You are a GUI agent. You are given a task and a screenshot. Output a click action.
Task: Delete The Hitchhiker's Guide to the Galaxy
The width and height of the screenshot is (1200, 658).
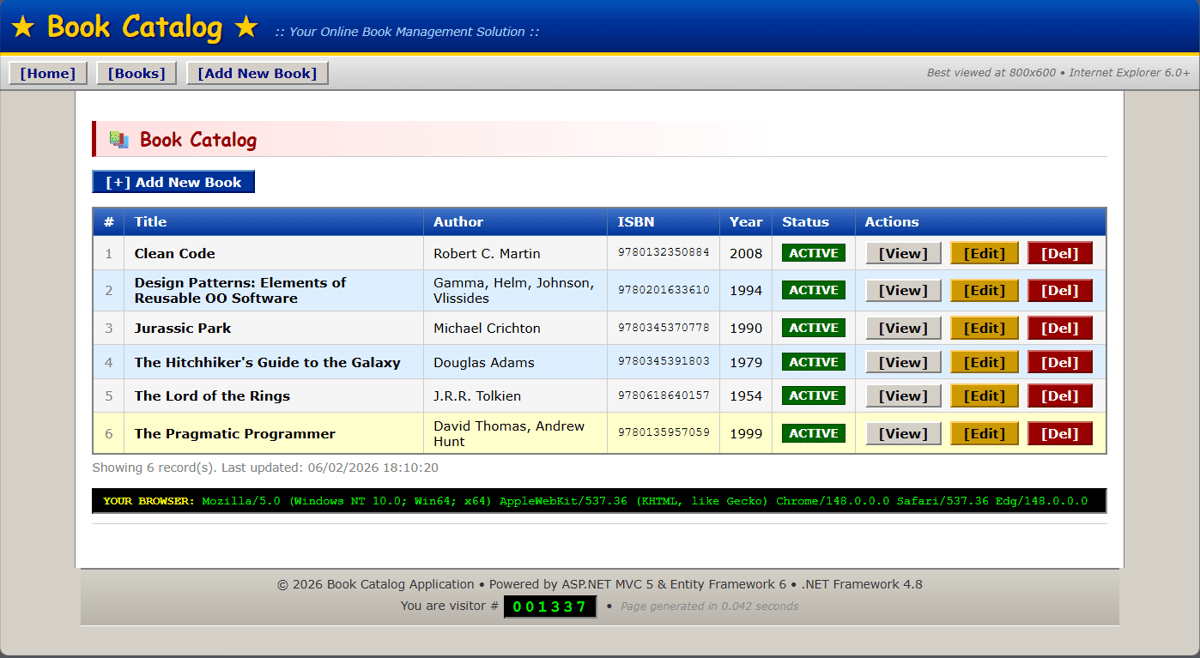(x=1060, y=362)
